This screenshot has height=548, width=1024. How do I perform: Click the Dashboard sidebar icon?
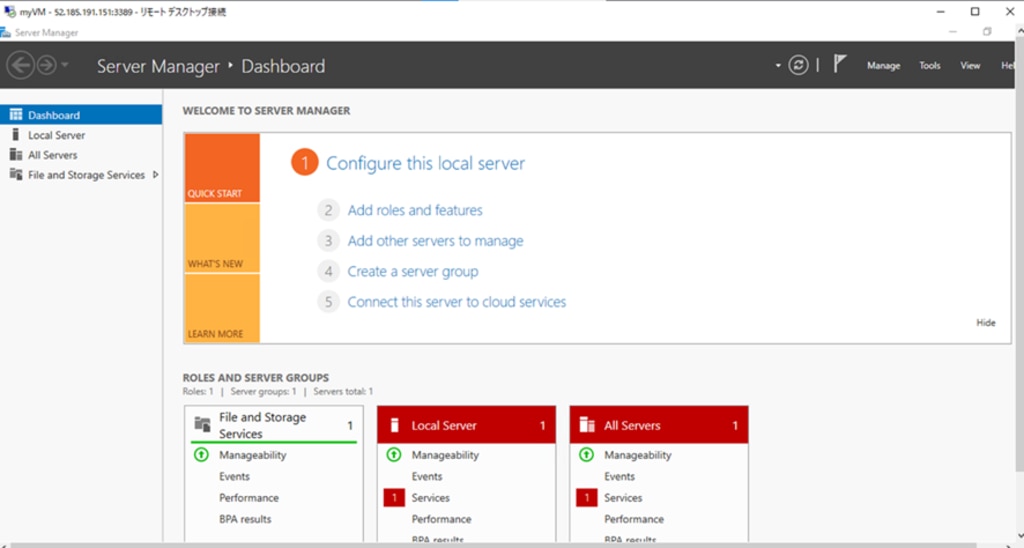click(x=16, y=115)
